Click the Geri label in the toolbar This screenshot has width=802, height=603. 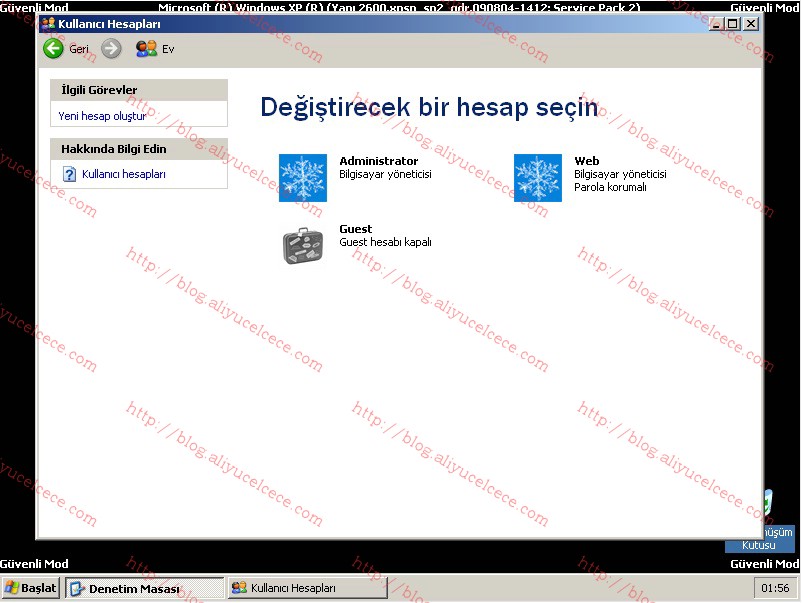point(79,49)
